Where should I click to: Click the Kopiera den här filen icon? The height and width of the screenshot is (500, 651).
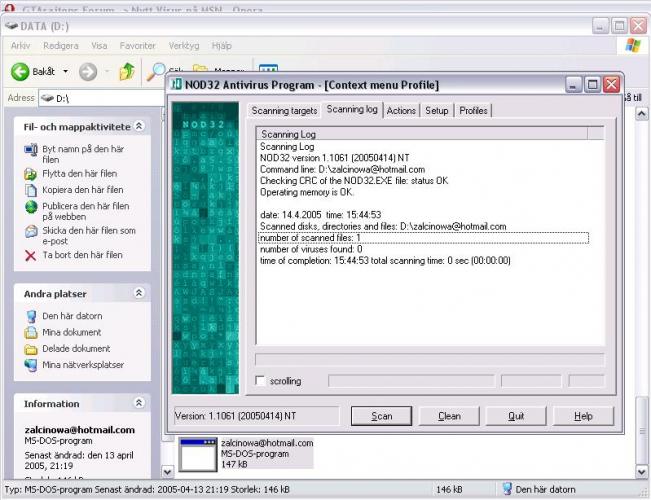pyautogui.click(x=31, y=190)
